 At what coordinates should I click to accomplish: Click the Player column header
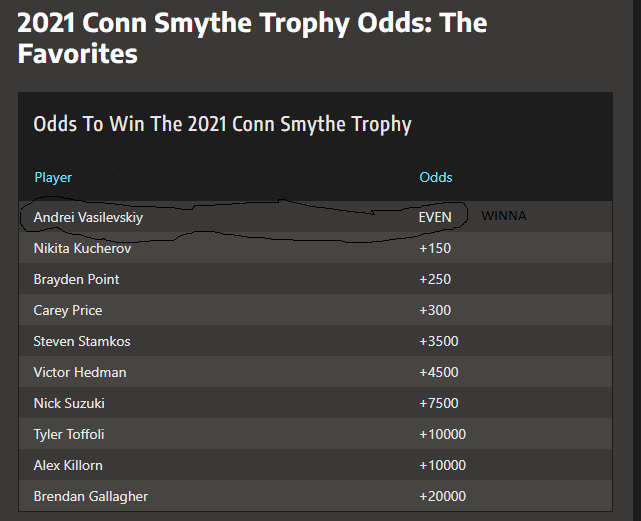coord(53,177)
